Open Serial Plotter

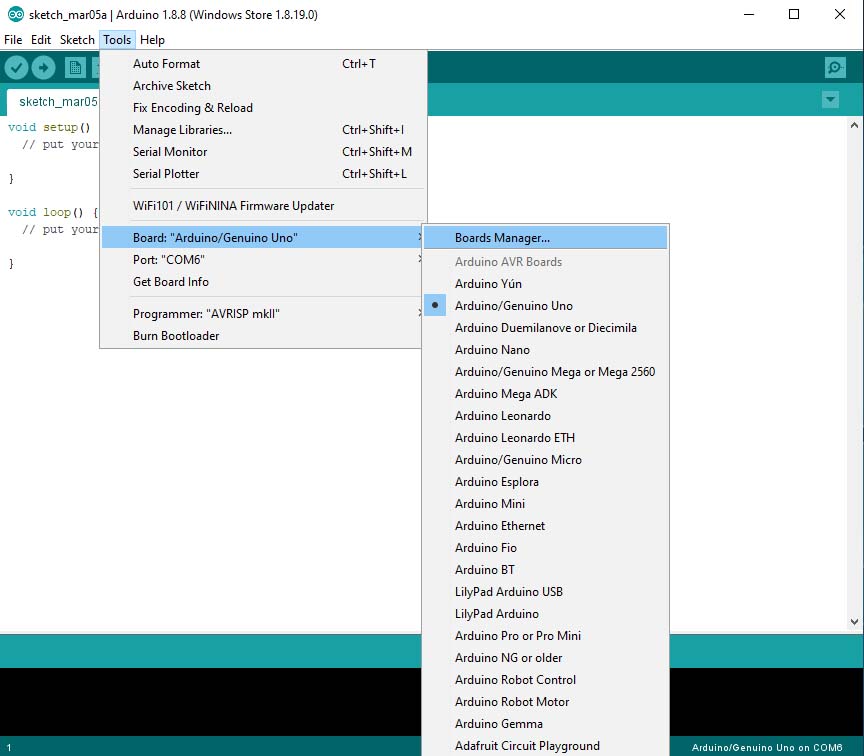(263, 174)
